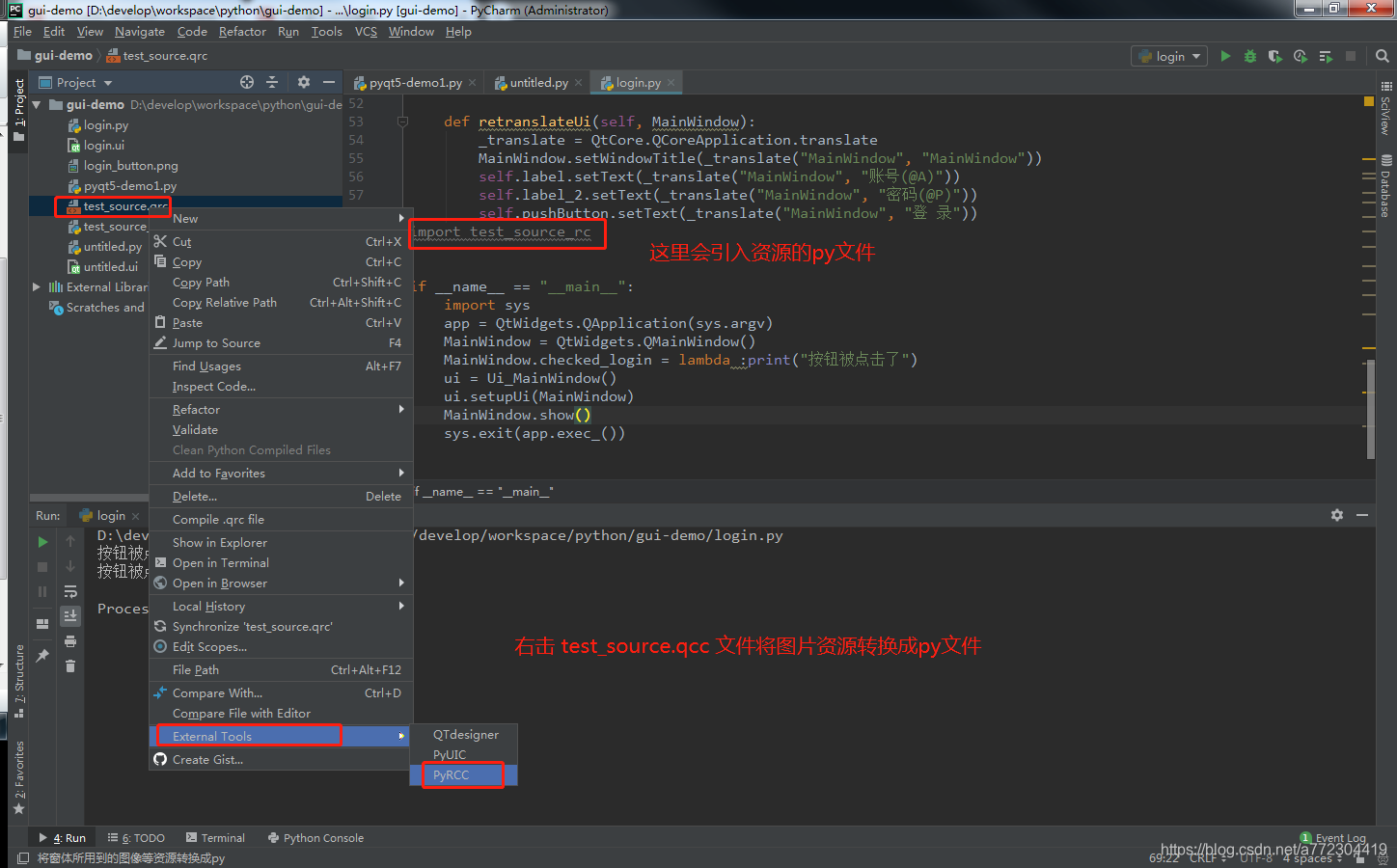Select pyqt5-demo1.py in project tree
The width and height of the screenshot is (1397, 868).
click(123, 186)
